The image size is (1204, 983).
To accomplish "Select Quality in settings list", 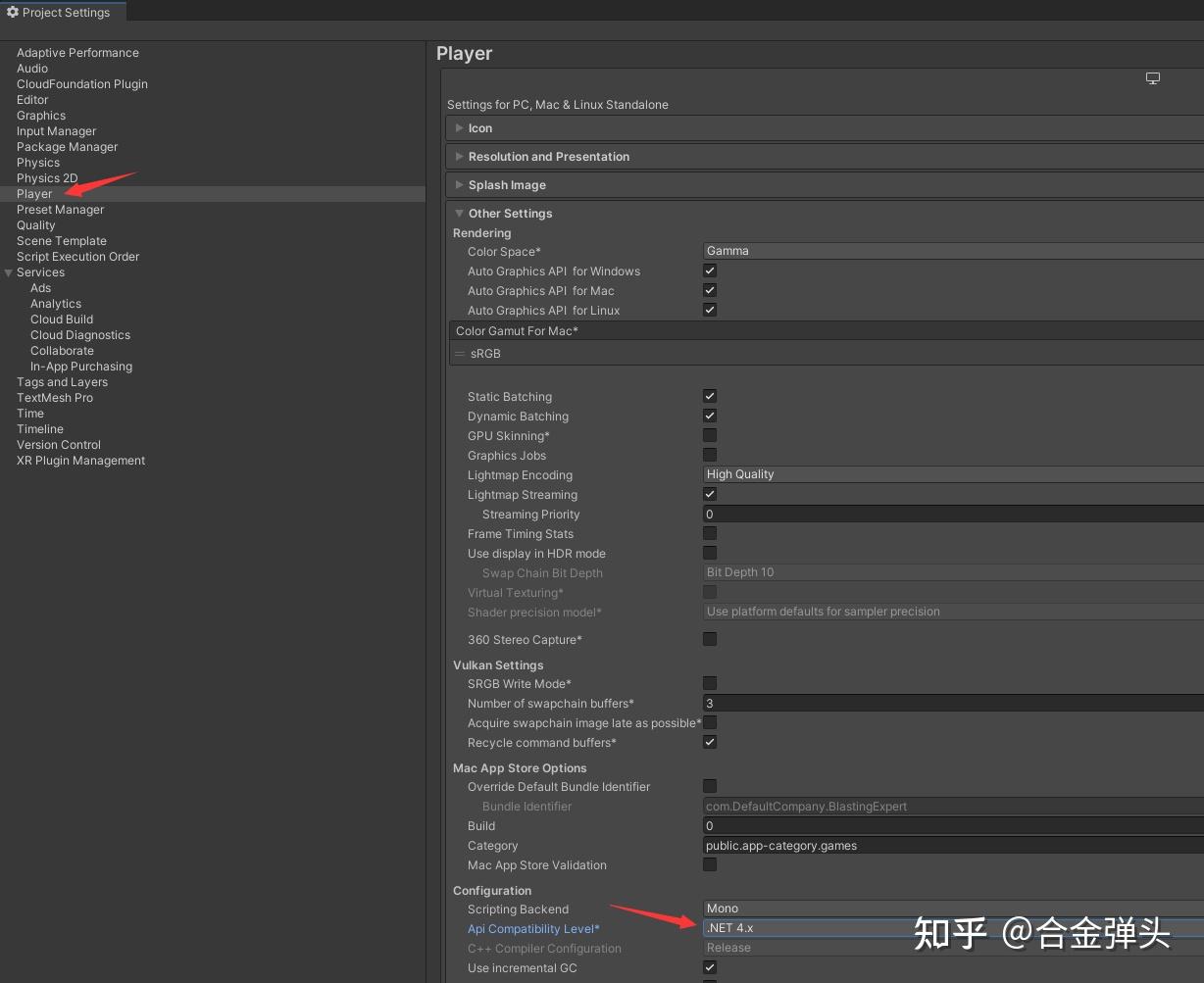I will (x=36, y=225).
